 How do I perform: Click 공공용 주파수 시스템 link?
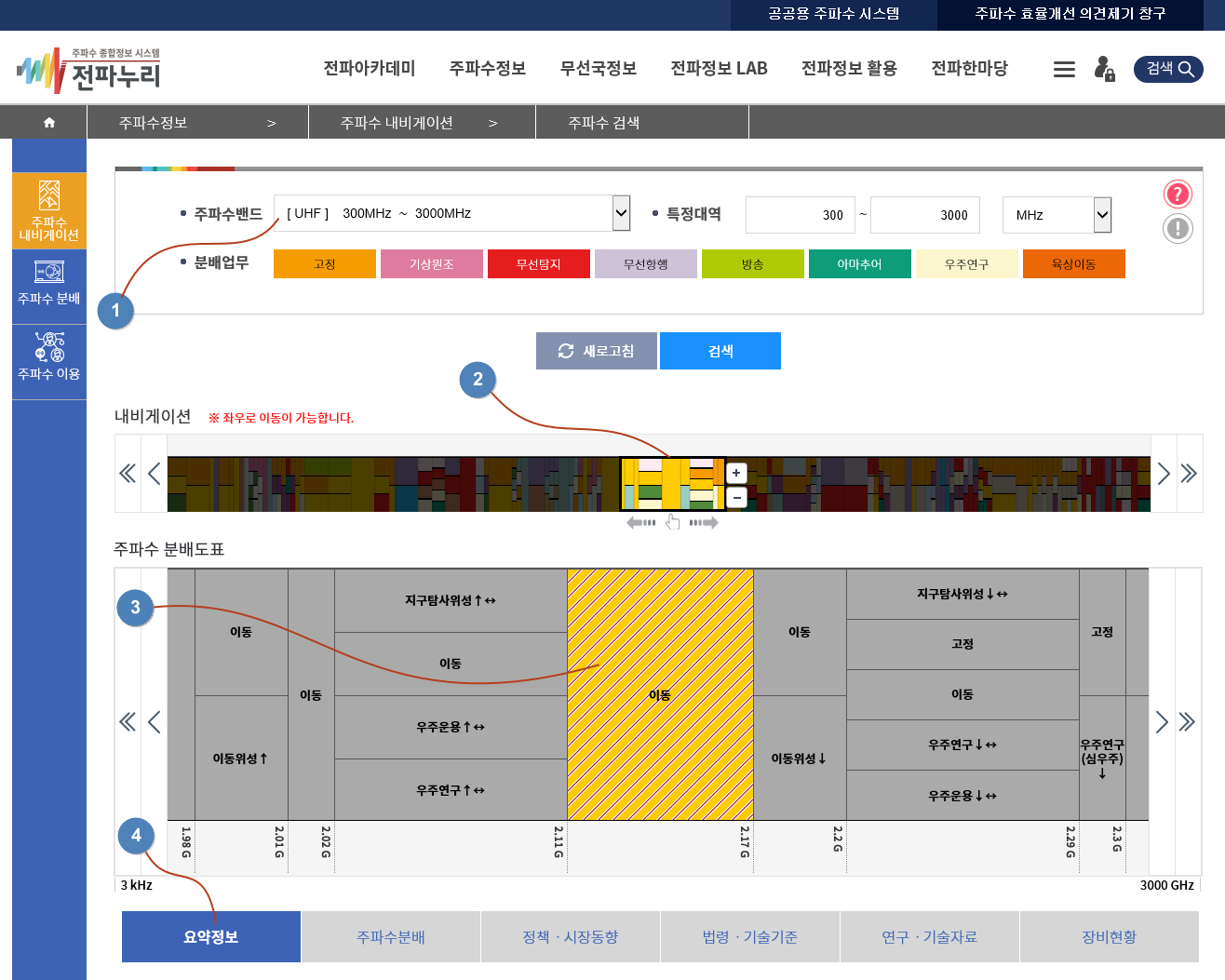pyautogui.click(x=834, y=14)
